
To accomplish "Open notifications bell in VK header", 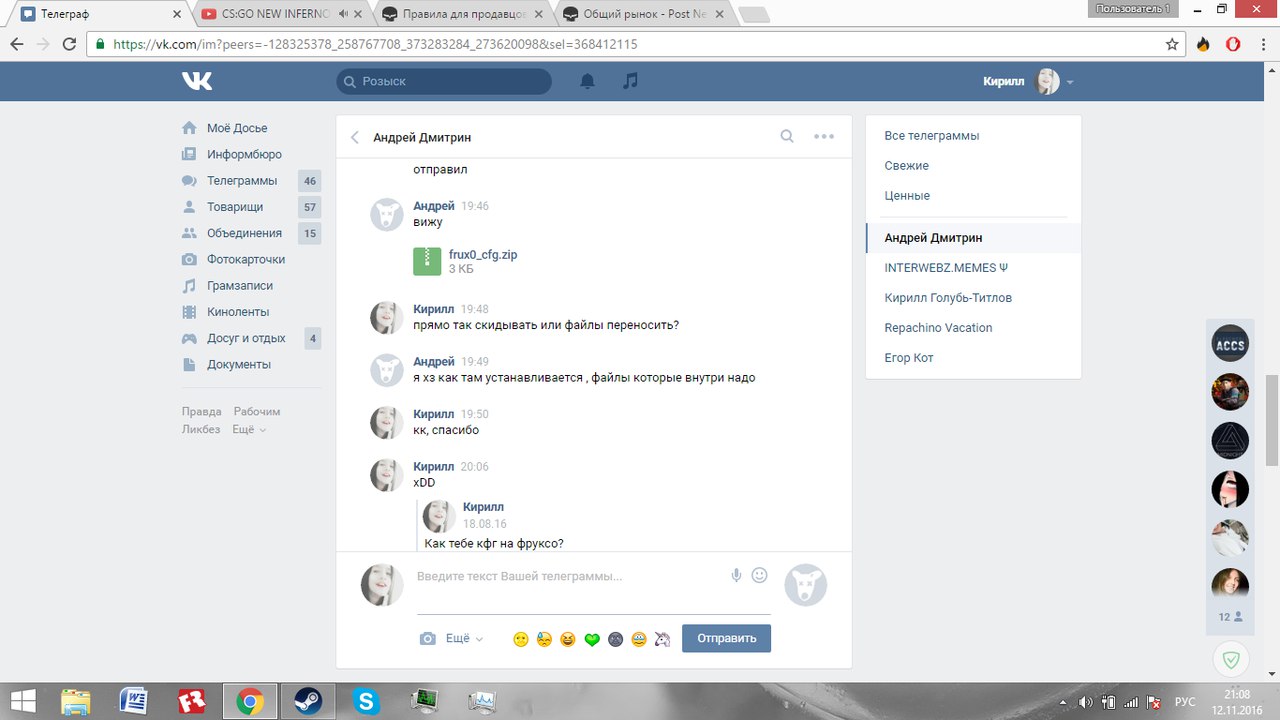I will pyautogui.click(x=588, y=81).
